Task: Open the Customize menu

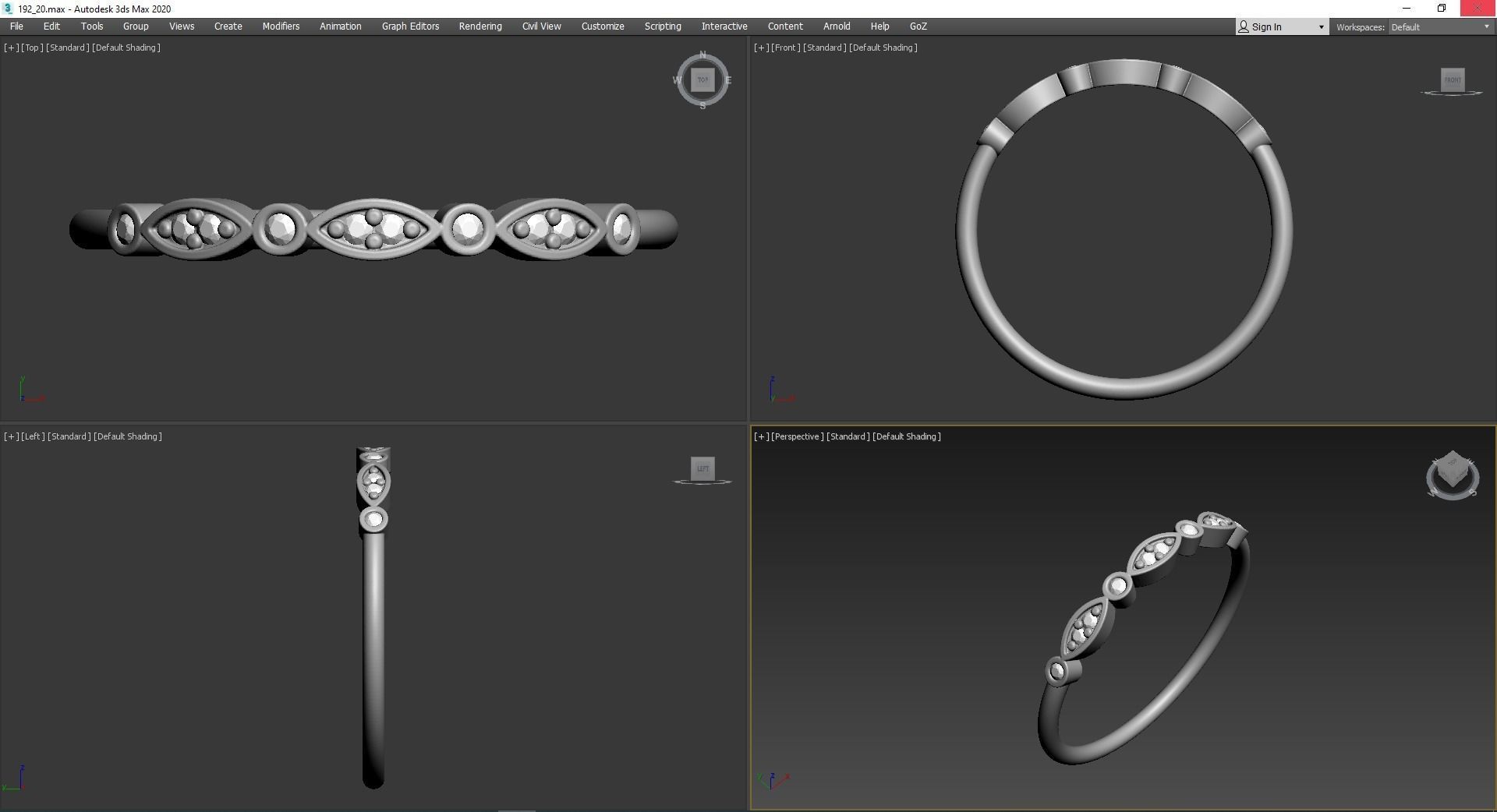Action: pyautogui.click(x=603, y=26)
